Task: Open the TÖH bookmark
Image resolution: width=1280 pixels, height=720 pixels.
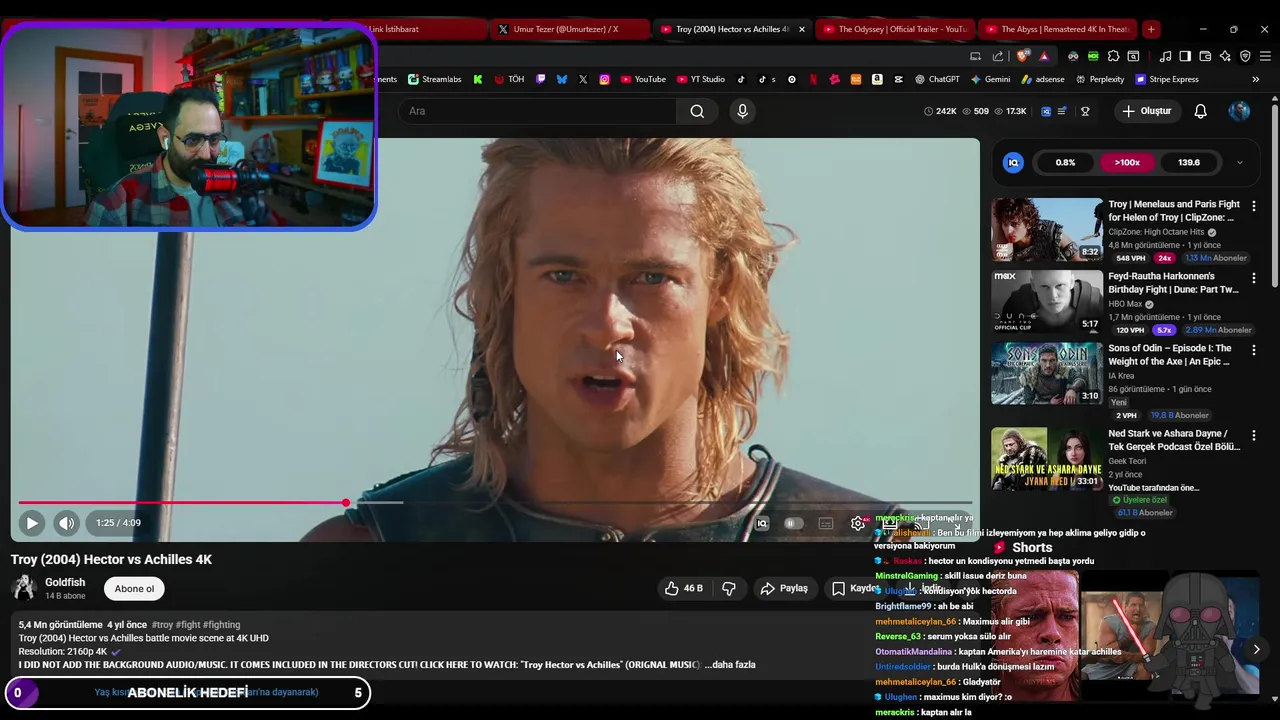Action: pos(509,79)
